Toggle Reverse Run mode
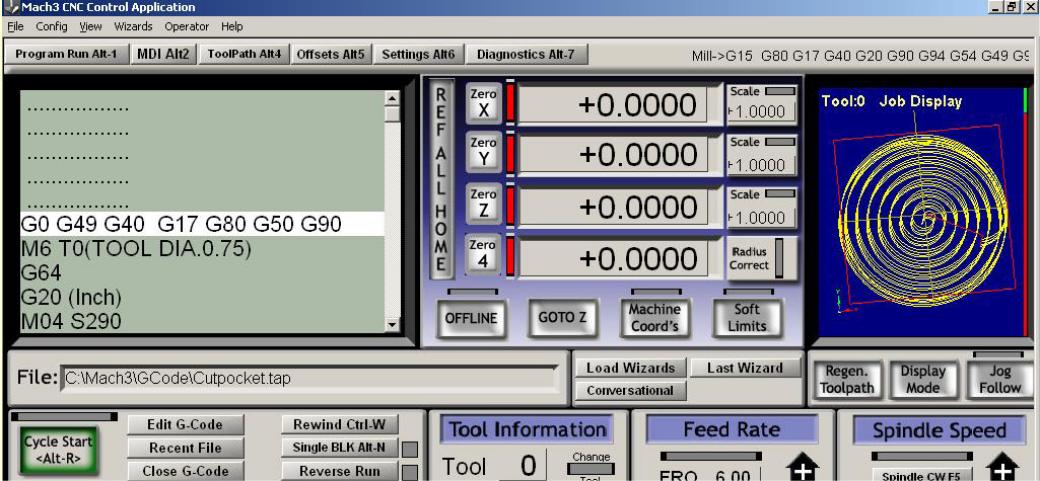The width and height of the screenshot is (1040, 481). [339, 471]
